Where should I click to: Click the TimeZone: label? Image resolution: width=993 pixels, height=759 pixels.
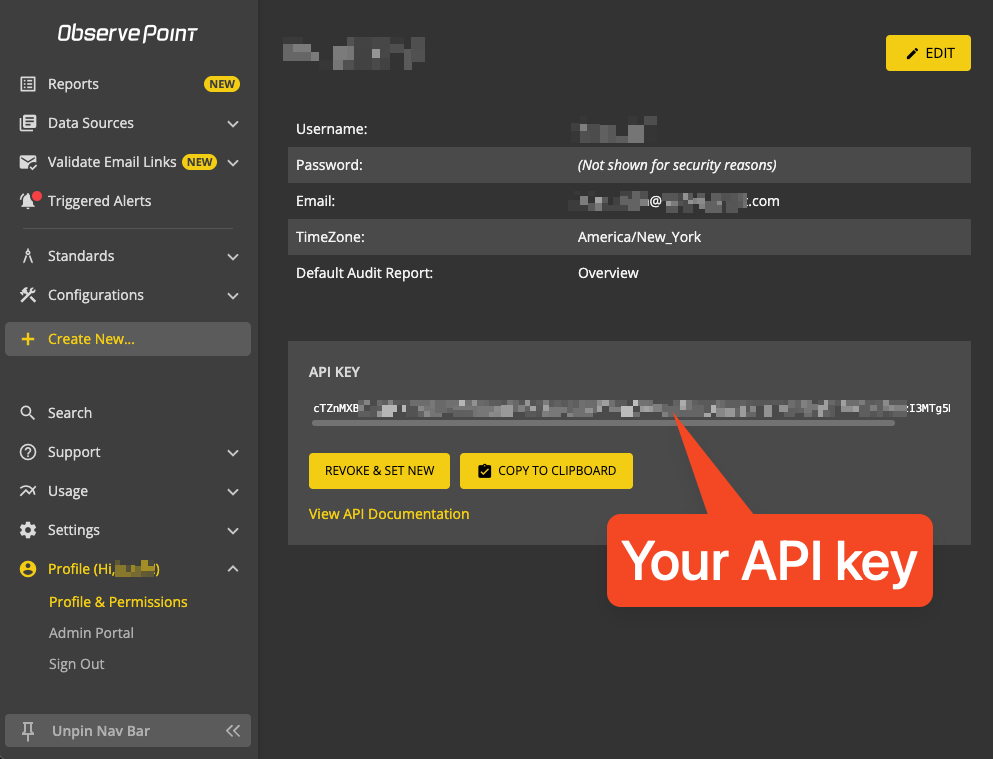point(330,237)
